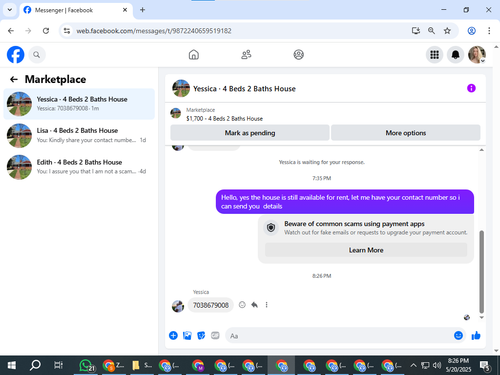Screen dimensions: 500x375
Task: Click Mark as pending button
Action: coord(250,133)
